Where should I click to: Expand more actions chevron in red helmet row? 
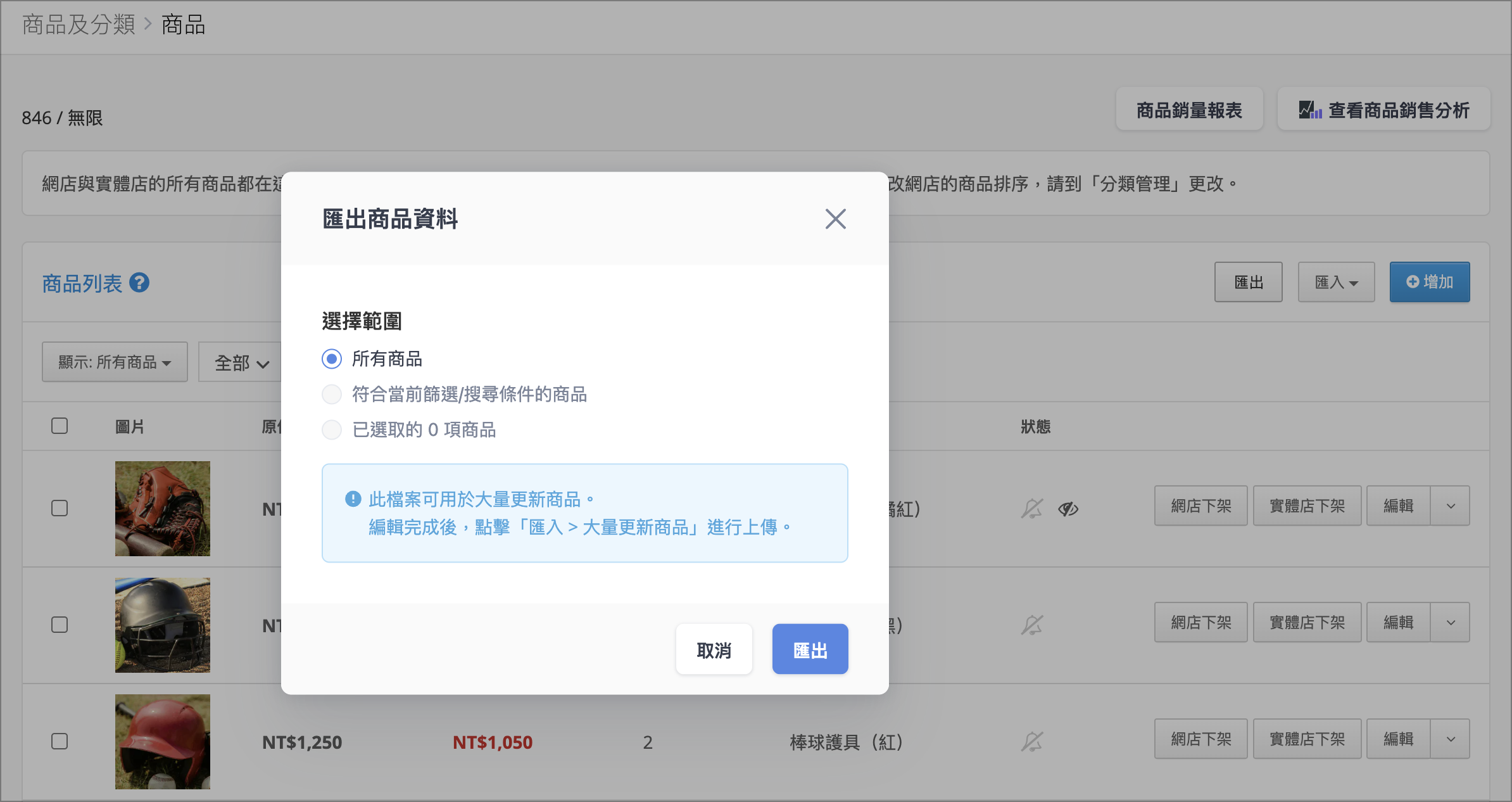(x=1451, y=739)
